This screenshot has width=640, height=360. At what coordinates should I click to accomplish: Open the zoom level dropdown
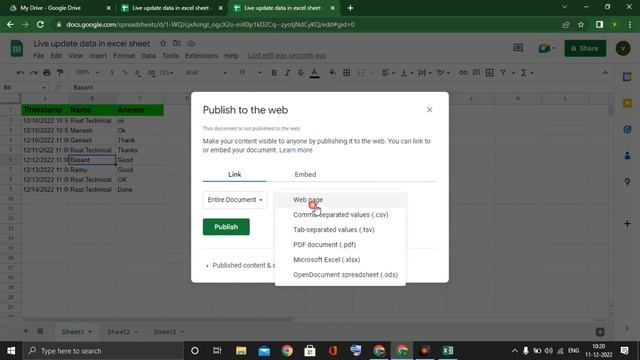(87, 73)
